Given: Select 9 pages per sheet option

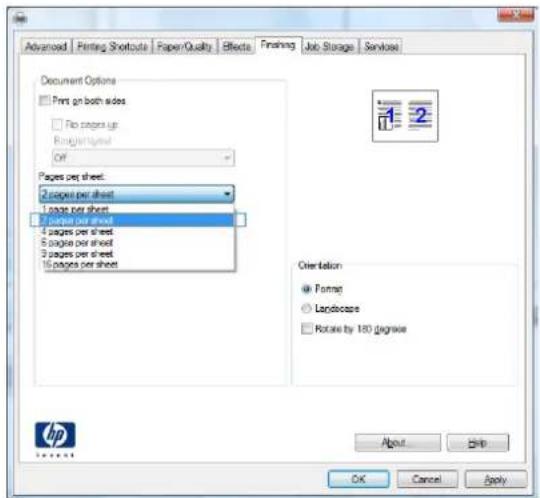Looking at the screenshot, I should 137,254.
